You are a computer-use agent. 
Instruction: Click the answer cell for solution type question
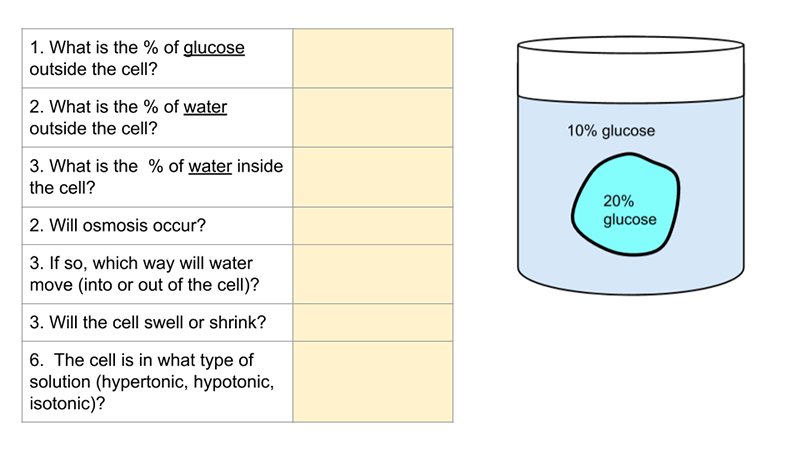click(372, 381)
